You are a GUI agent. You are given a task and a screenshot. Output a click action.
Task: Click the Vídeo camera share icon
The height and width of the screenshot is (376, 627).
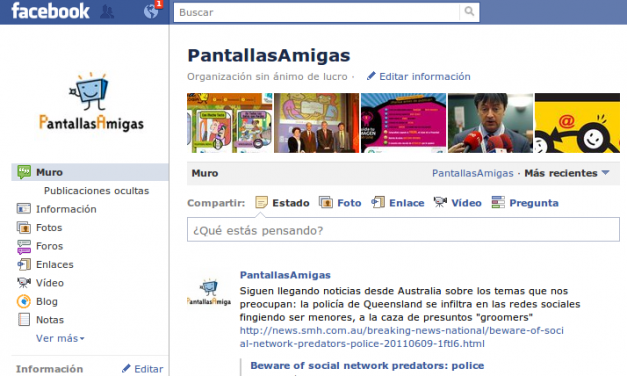click(440, 202)
